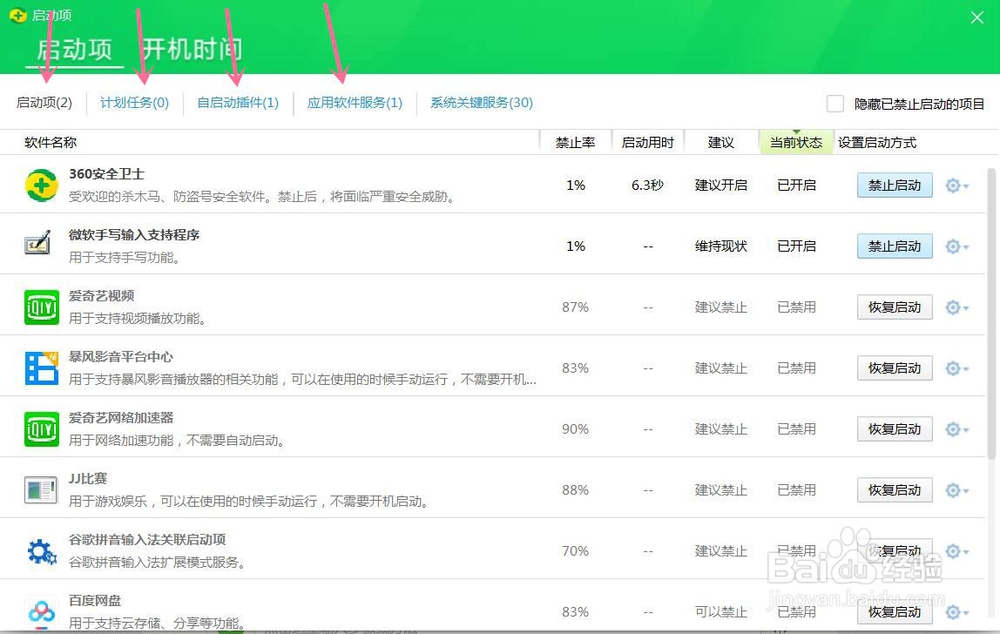Sort by 启动用时 column header
The image size is (1000, 634).
(647, 143)
